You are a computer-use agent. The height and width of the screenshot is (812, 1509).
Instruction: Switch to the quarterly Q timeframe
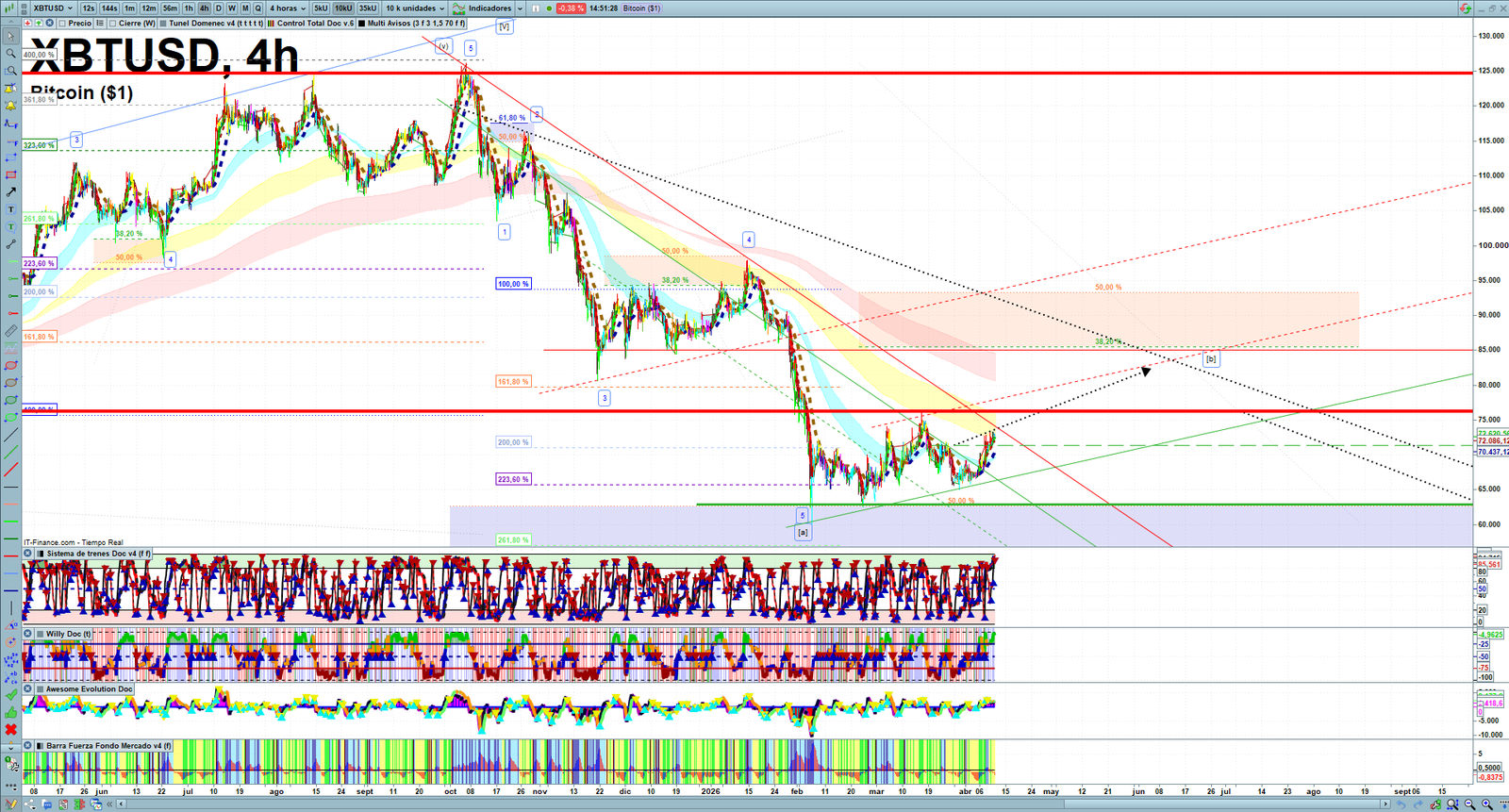pos(257,8)
